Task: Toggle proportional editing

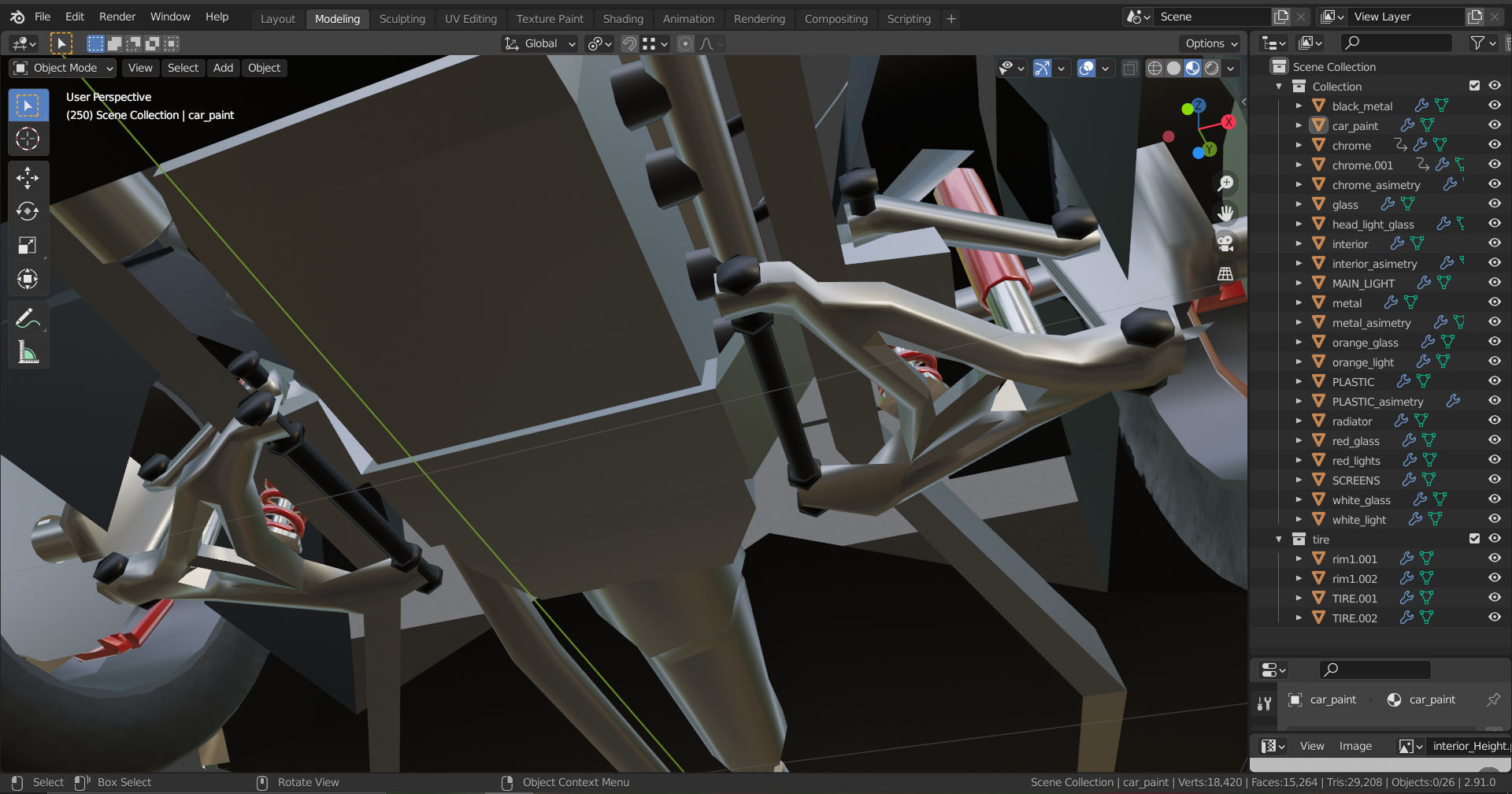Action: (685, 44)
